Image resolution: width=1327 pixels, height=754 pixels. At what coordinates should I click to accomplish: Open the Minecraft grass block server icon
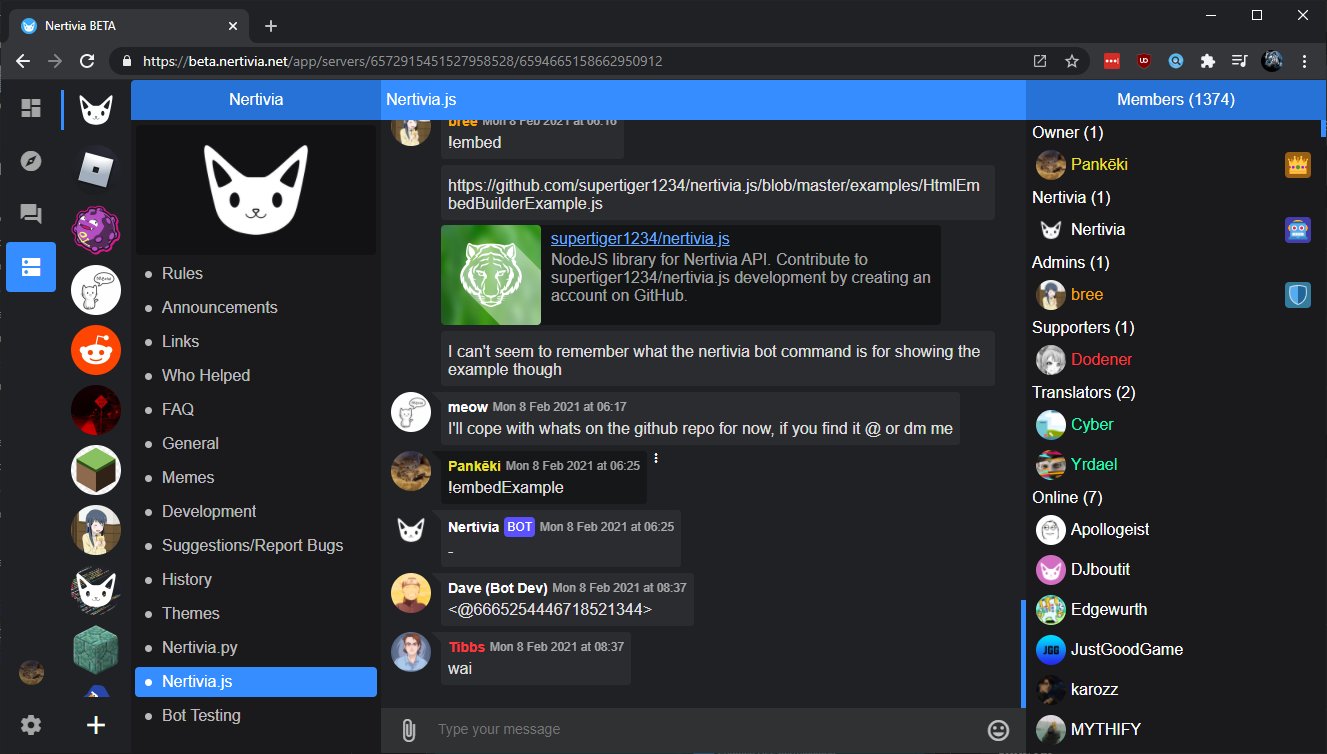point(96,470)
